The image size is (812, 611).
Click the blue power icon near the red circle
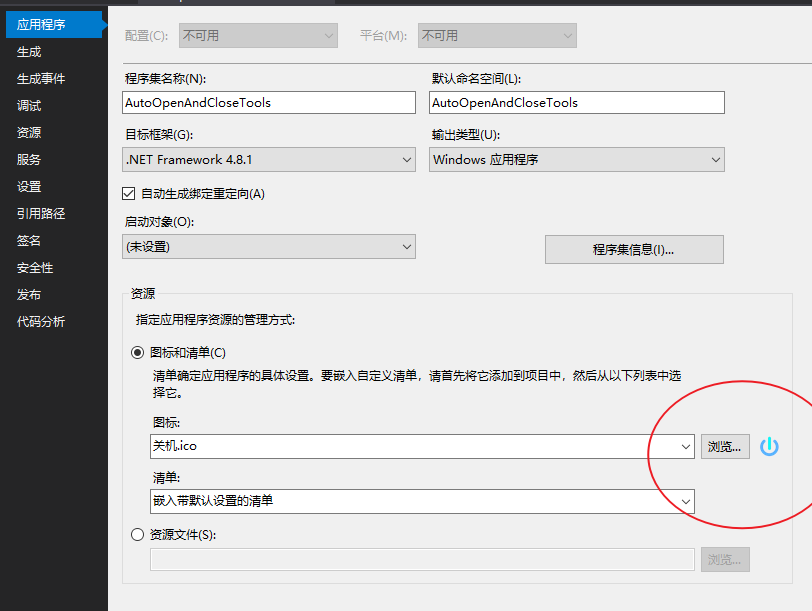769,446
